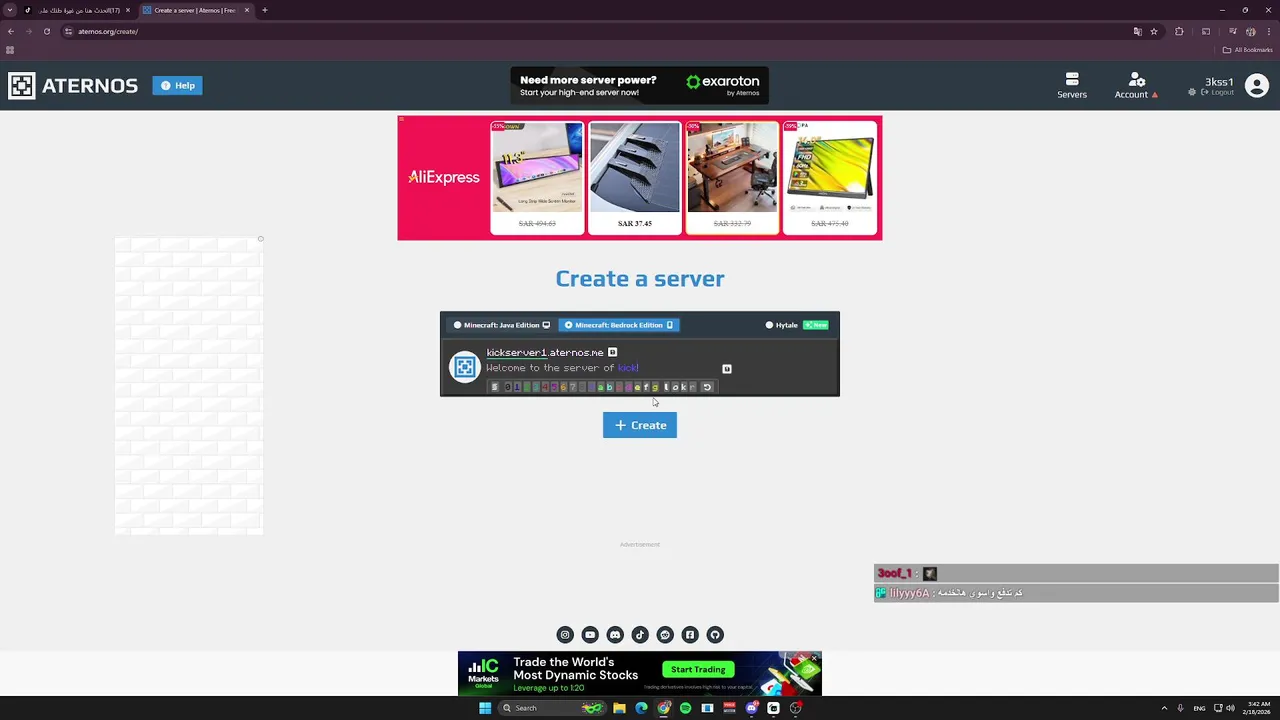Reload the page
This screenshot has height=720, width=1280.
tap(47, 31)
